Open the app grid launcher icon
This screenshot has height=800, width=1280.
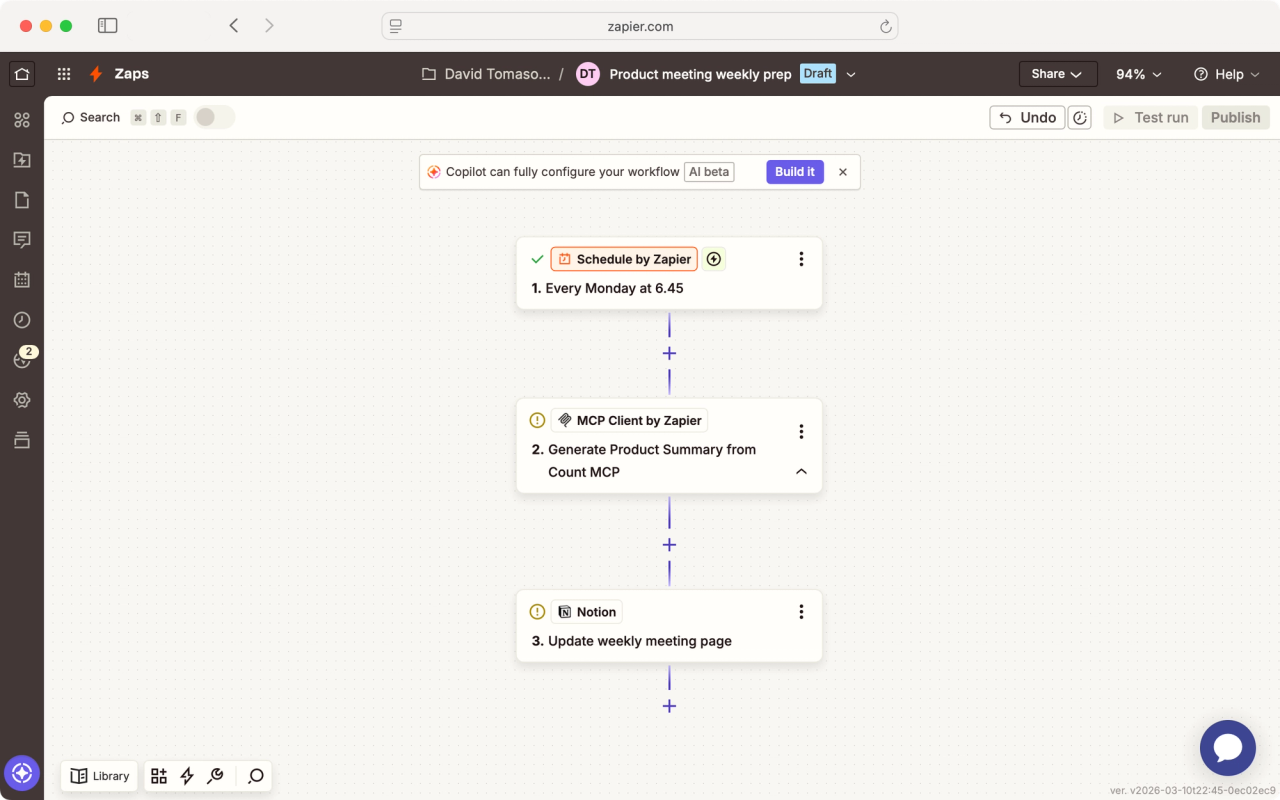click(x=63, y=73)
